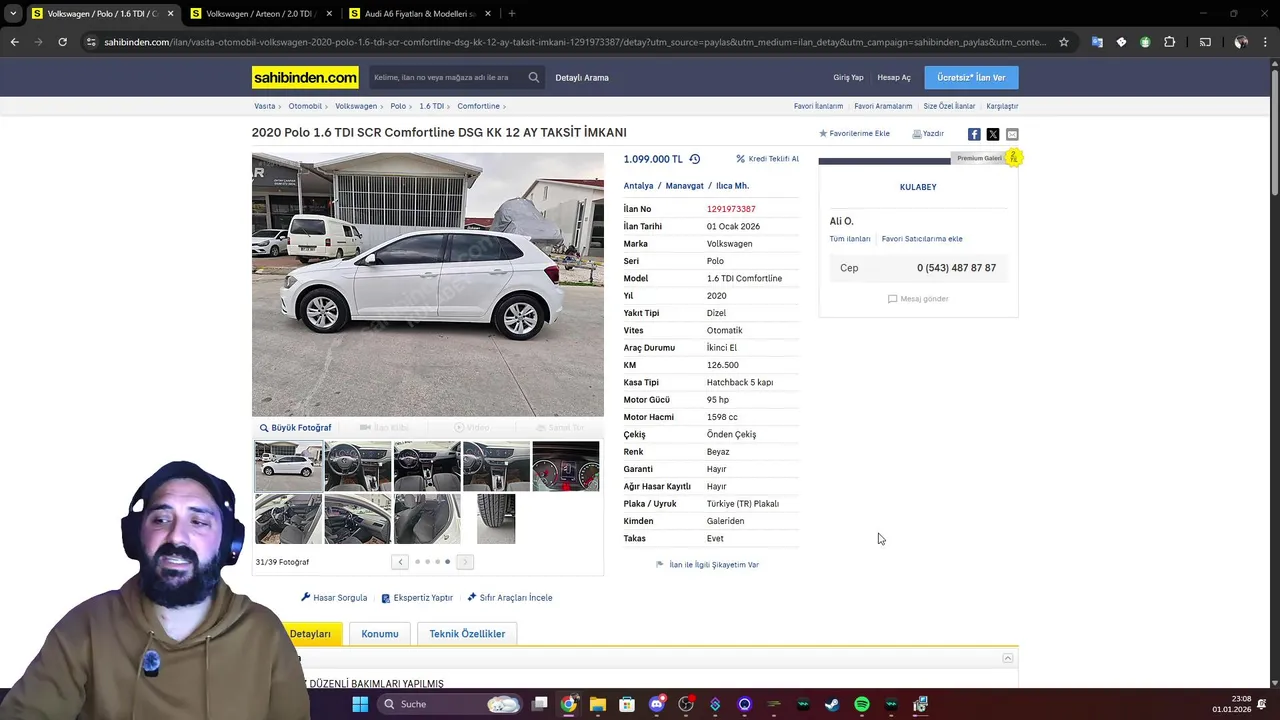Open the Chrome extensions puzzle icon
Image resolution: width=1280 pixels, height=720 pixels.
click(x=1170, y=42)
